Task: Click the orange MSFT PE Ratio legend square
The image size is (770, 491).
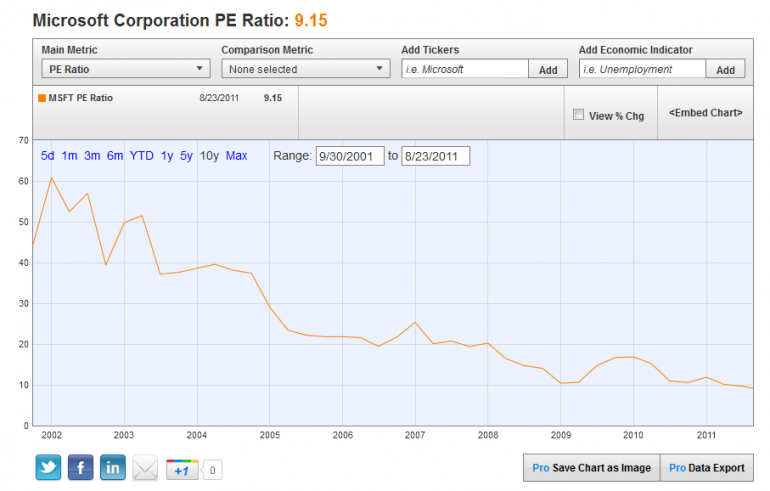Action: (42, 98)
